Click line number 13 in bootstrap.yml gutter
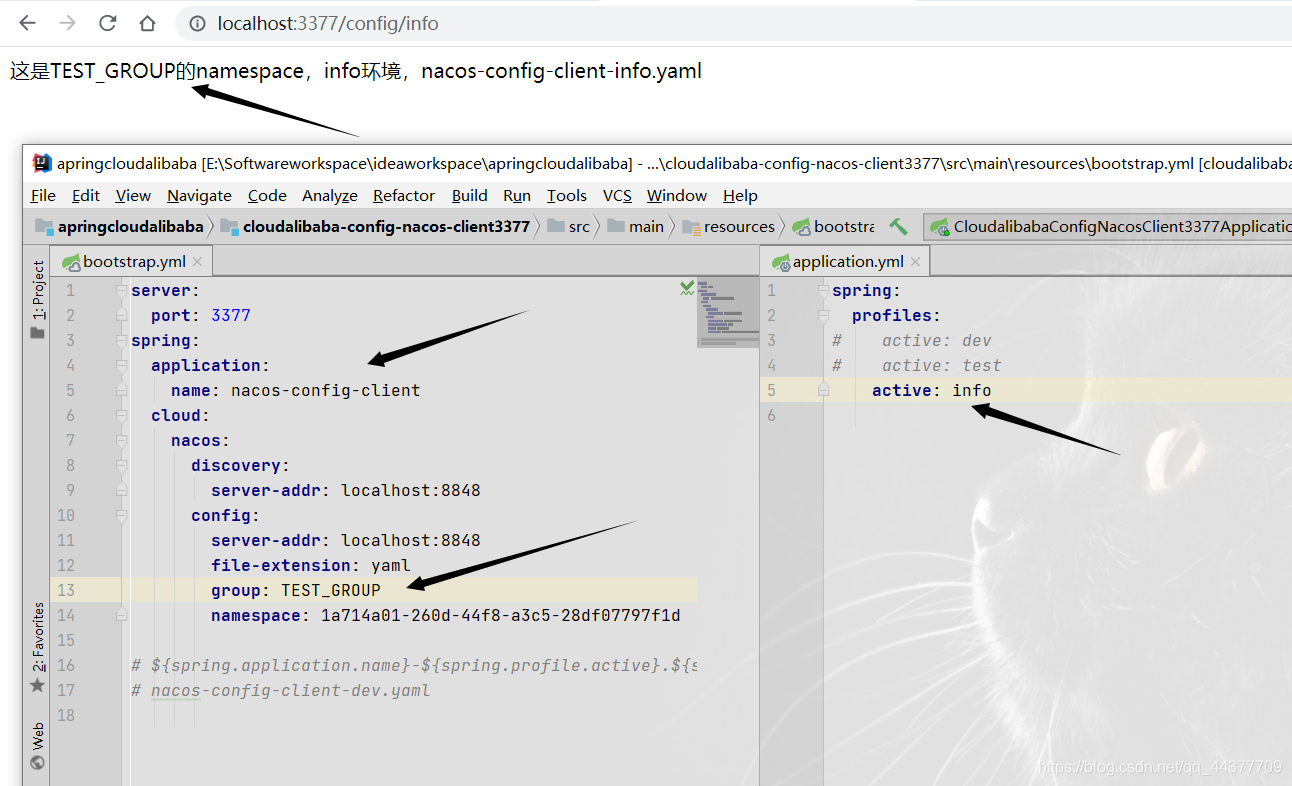 pyautogui.click(x=66, y=590)
